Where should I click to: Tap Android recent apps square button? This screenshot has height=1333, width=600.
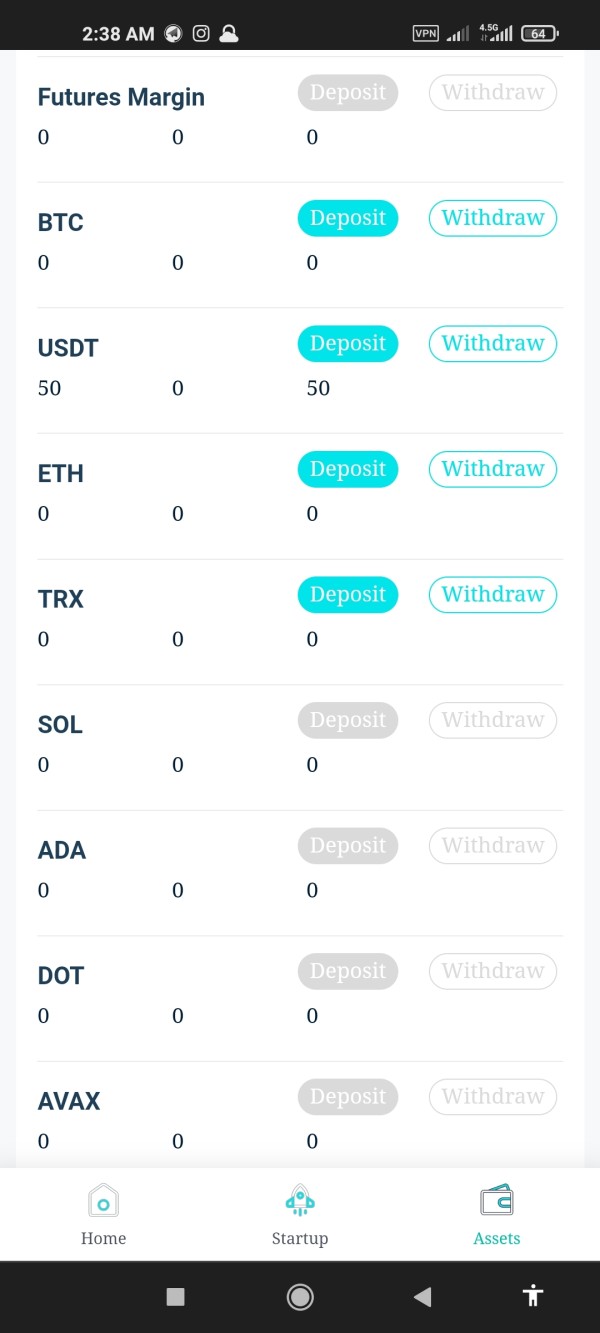(175, 1297)
